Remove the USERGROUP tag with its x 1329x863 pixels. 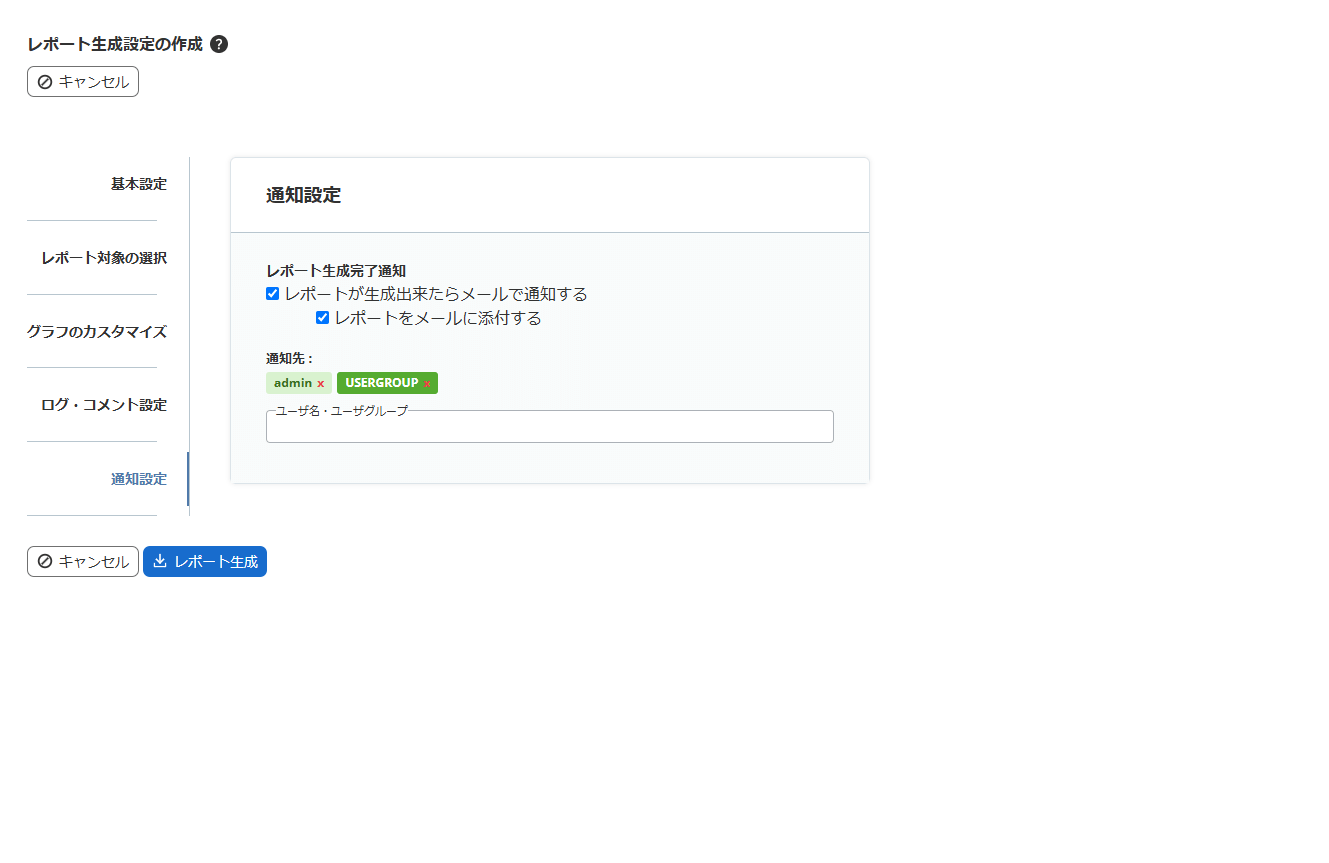[x=427, y=383]
